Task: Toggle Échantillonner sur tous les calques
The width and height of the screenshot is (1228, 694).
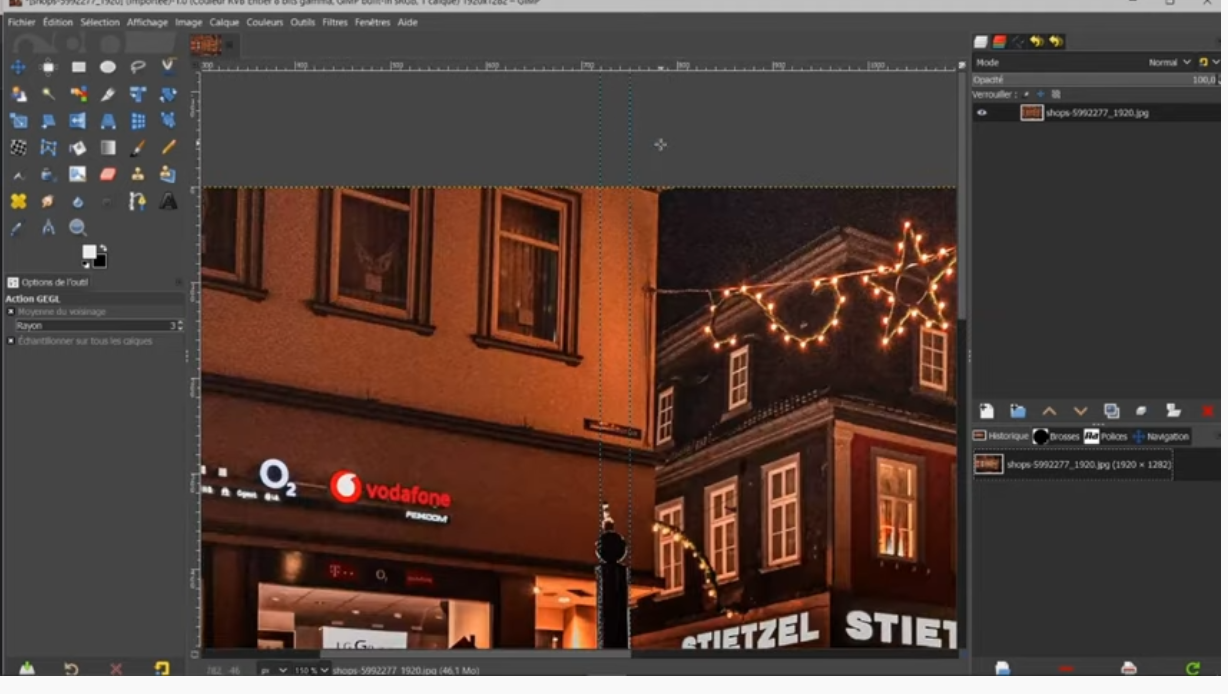Action: pos(11,341)
